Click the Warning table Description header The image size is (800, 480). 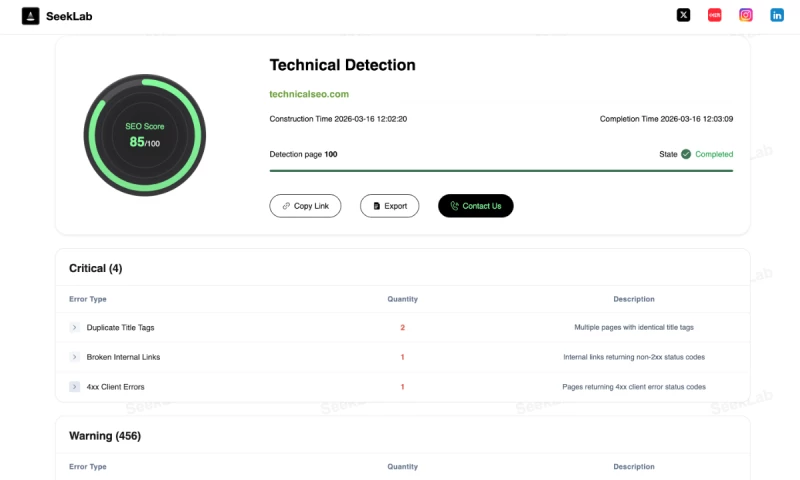pyautogui.click(x=634, y=467)
